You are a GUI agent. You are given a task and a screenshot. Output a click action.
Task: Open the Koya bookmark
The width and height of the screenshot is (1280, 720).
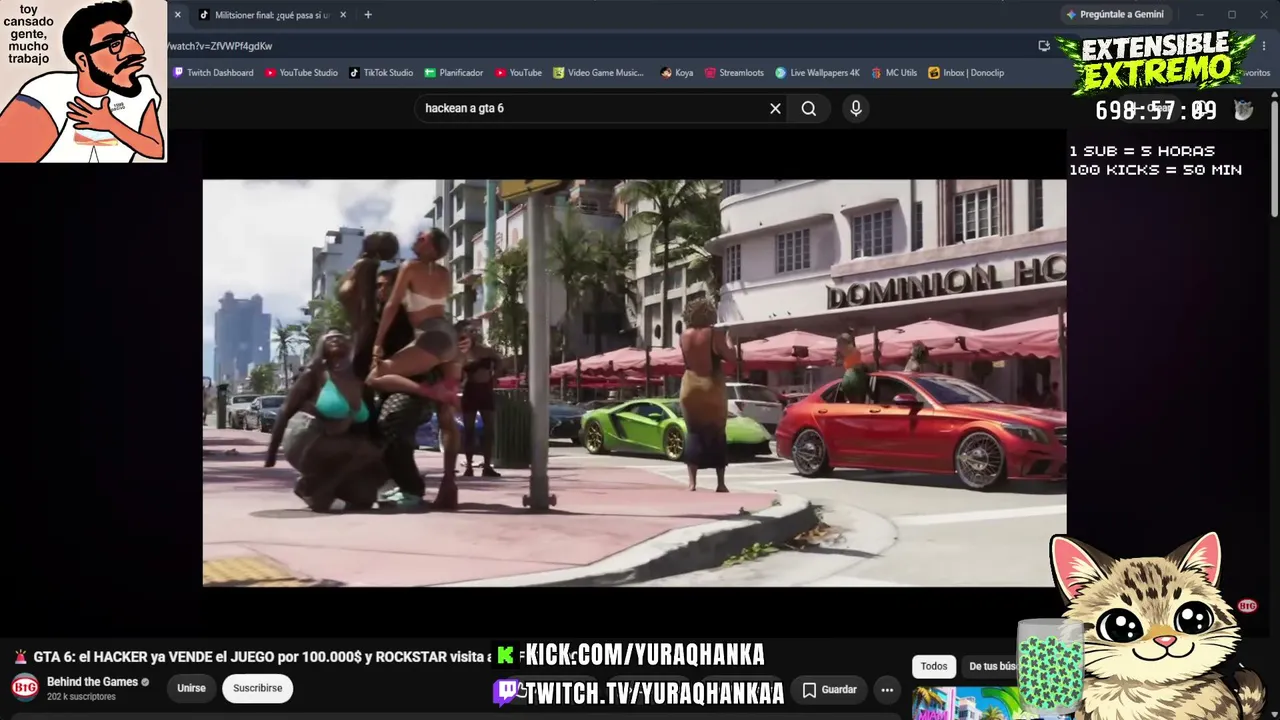point(677,73)
